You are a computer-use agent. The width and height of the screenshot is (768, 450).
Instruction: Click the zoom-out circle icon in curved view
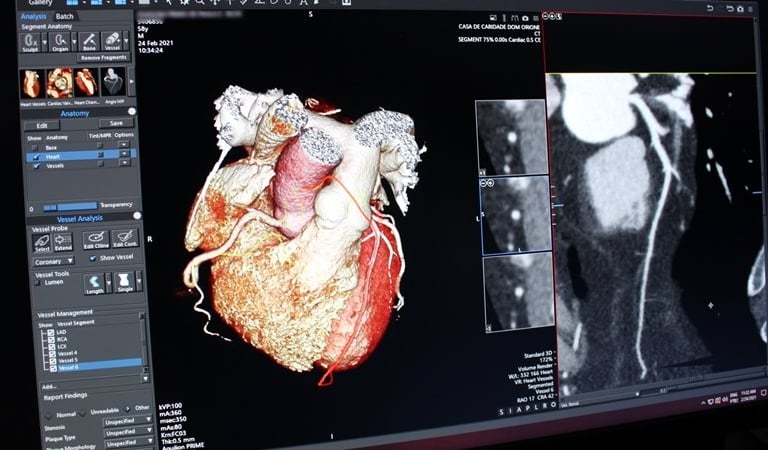tap(546, 16)
